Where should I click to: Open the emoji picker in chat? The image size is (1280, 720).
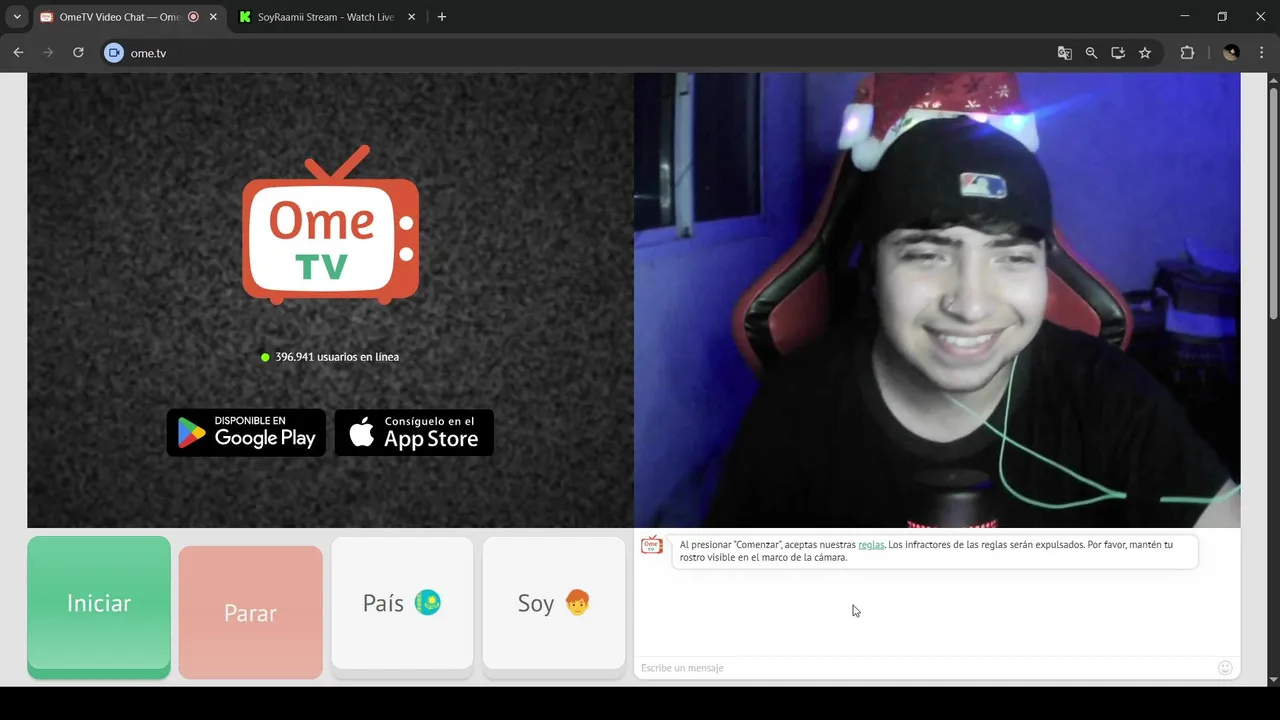point(1225,668)
